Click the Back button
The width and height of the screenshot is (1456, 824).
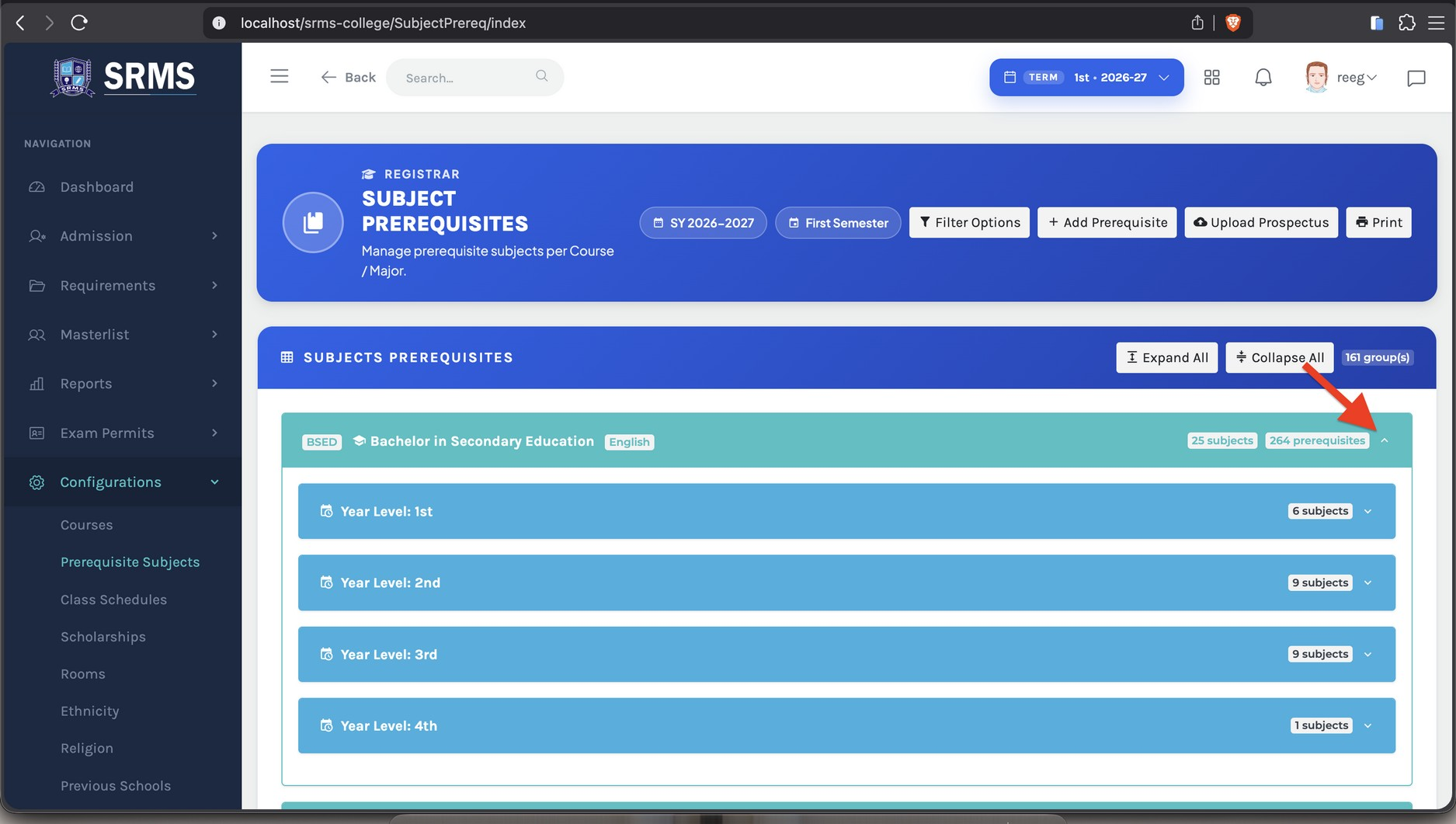click(348, 77)
